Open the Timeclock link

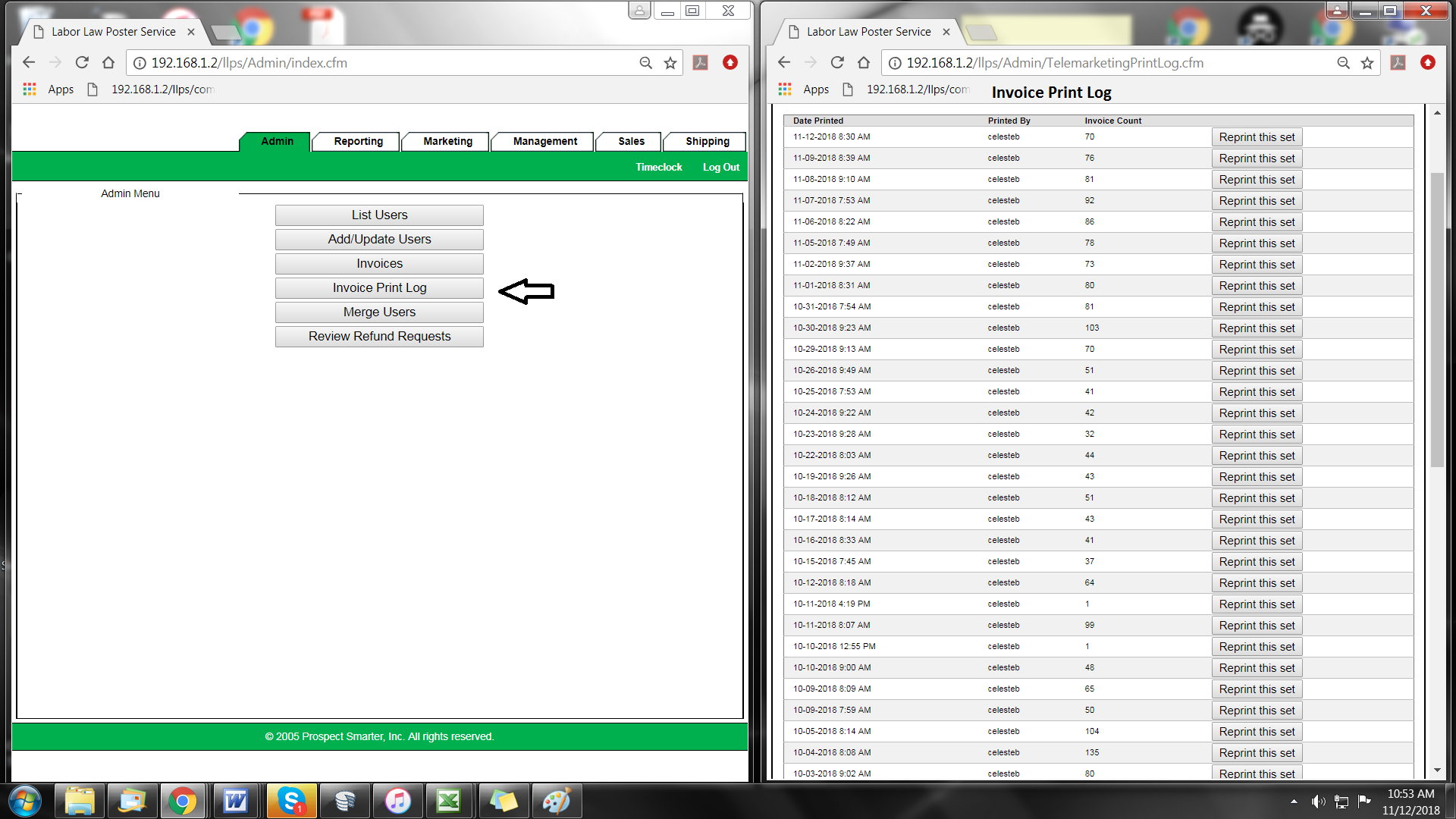tap(658, 167)
